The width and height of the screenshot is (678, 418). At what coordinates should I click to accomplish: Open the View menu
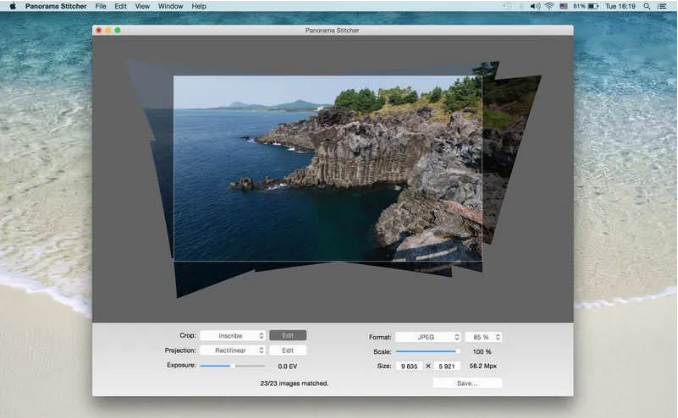pyautogui.click(x=142, y=6)
